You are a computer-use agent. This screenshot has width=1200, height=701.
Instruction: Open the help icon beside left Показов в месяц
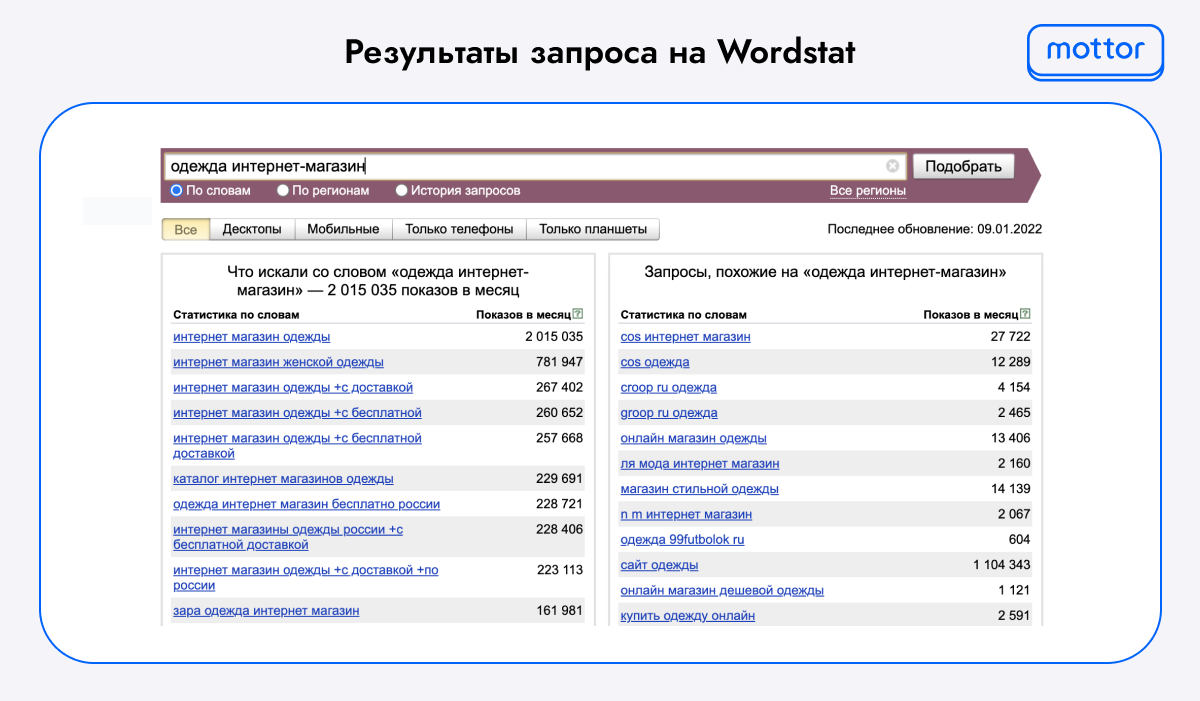pyautogui.click(x=578, y=314)
